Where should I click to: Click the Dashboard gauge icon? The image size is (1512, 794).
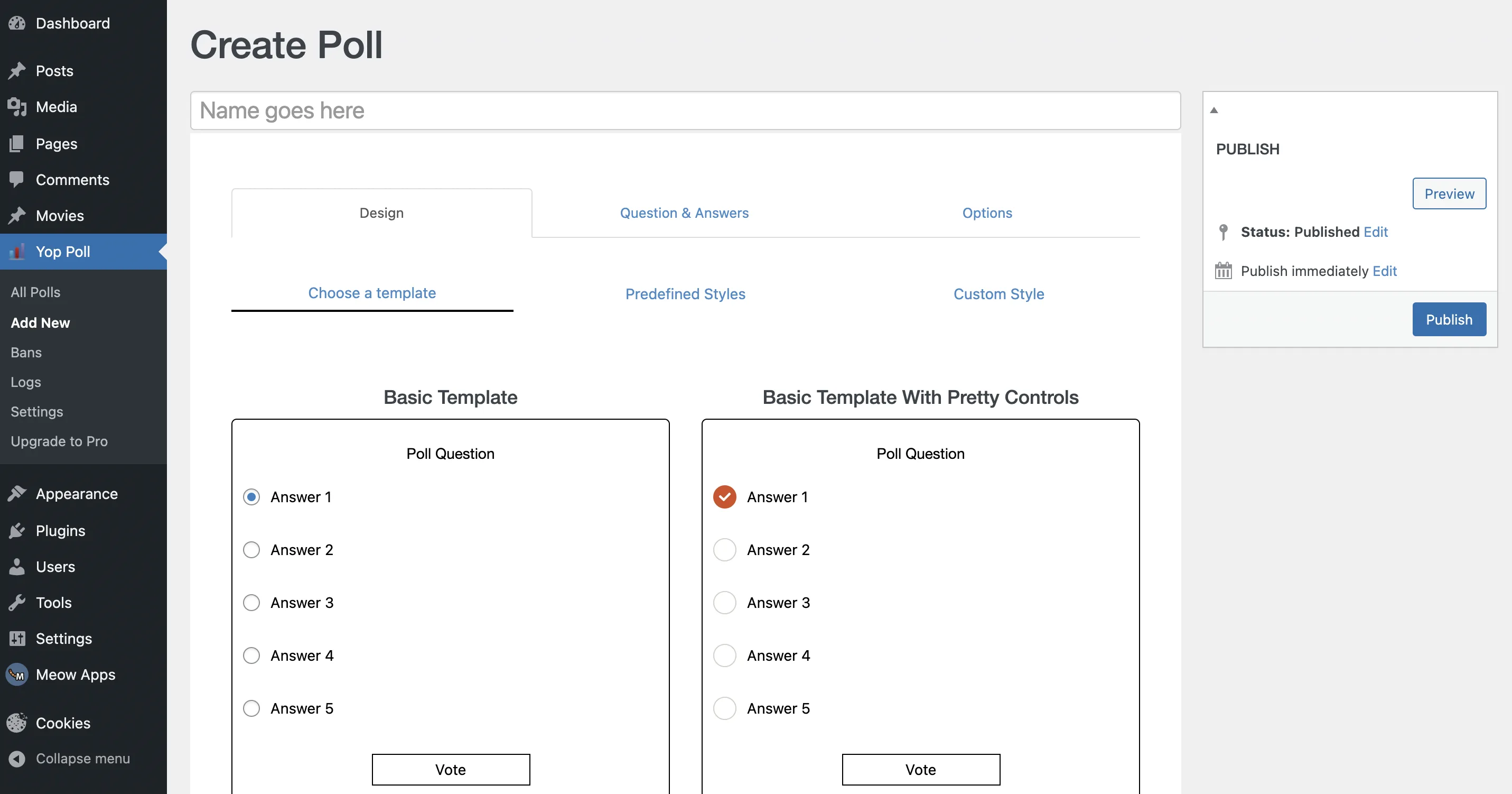click(17, 23)
